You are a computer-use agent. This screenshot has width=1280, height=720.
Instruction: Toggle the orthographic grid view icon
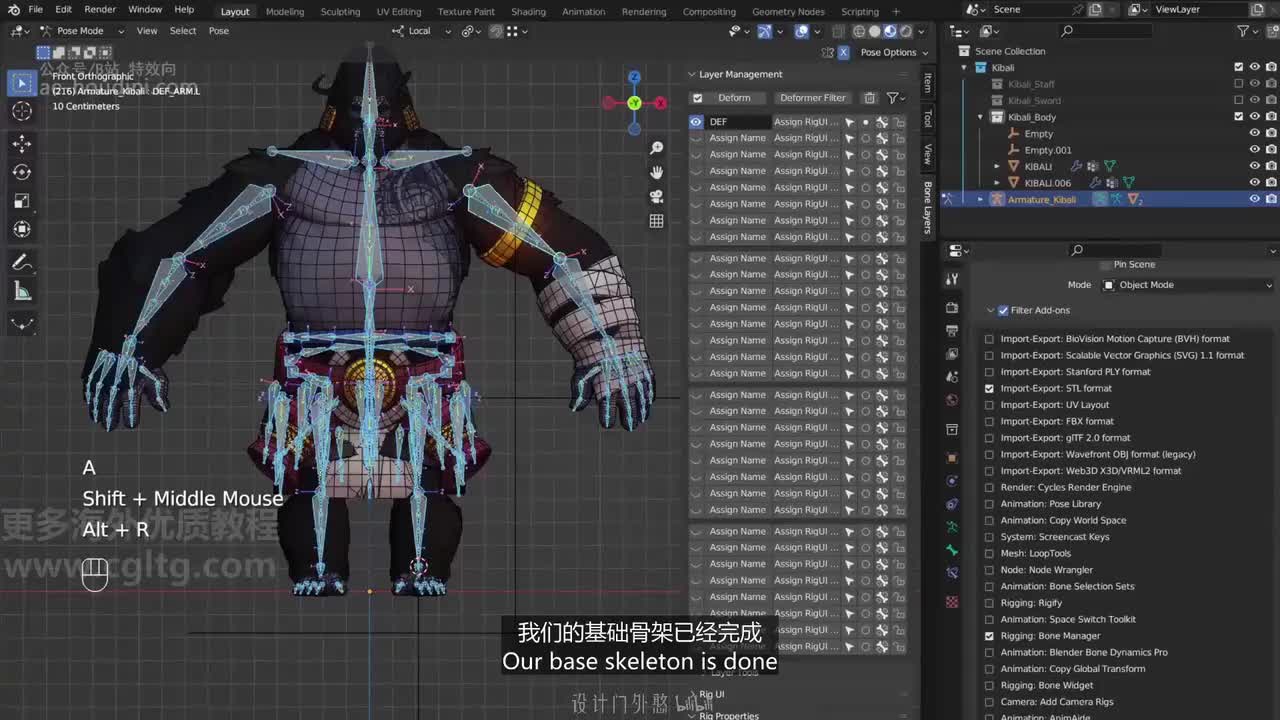click(656, 221)
